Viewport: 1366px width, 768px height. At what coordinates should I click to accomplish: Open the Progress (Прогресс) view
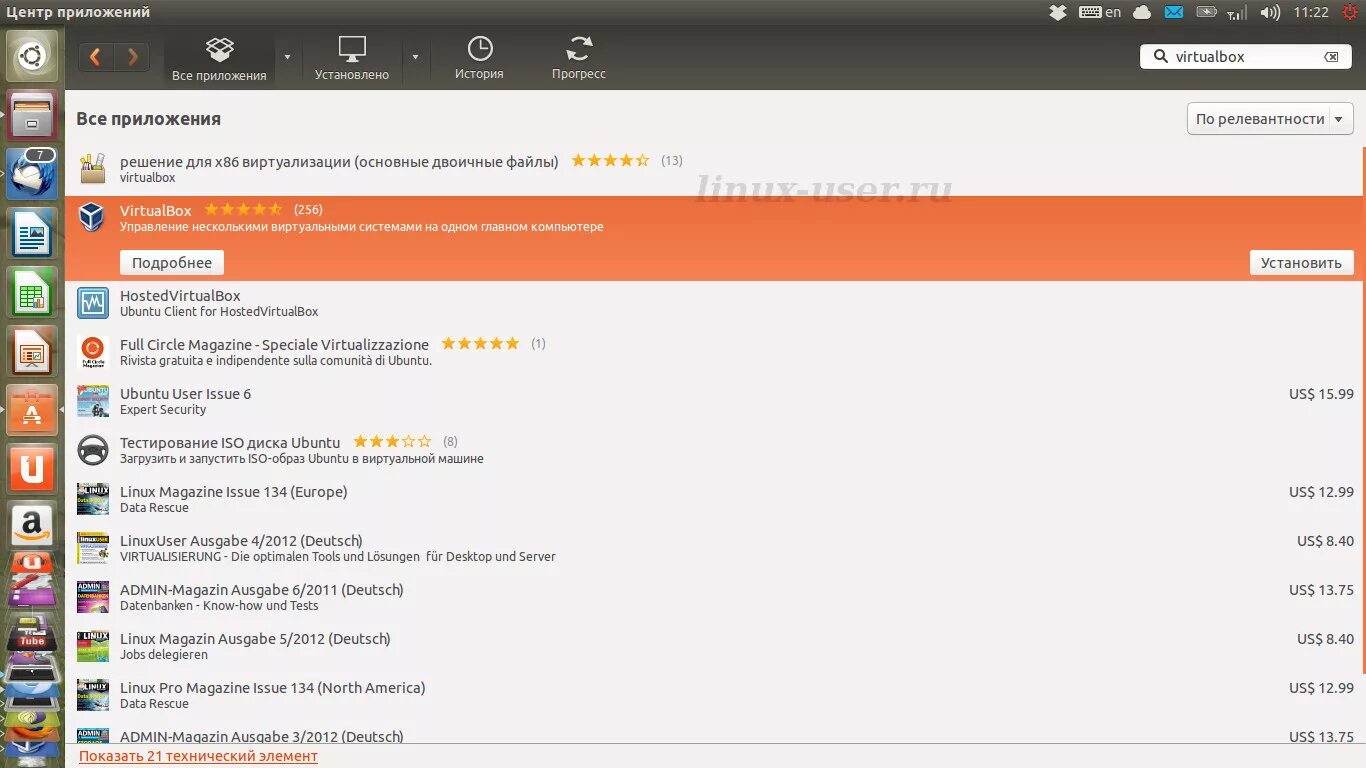(579, 59)
